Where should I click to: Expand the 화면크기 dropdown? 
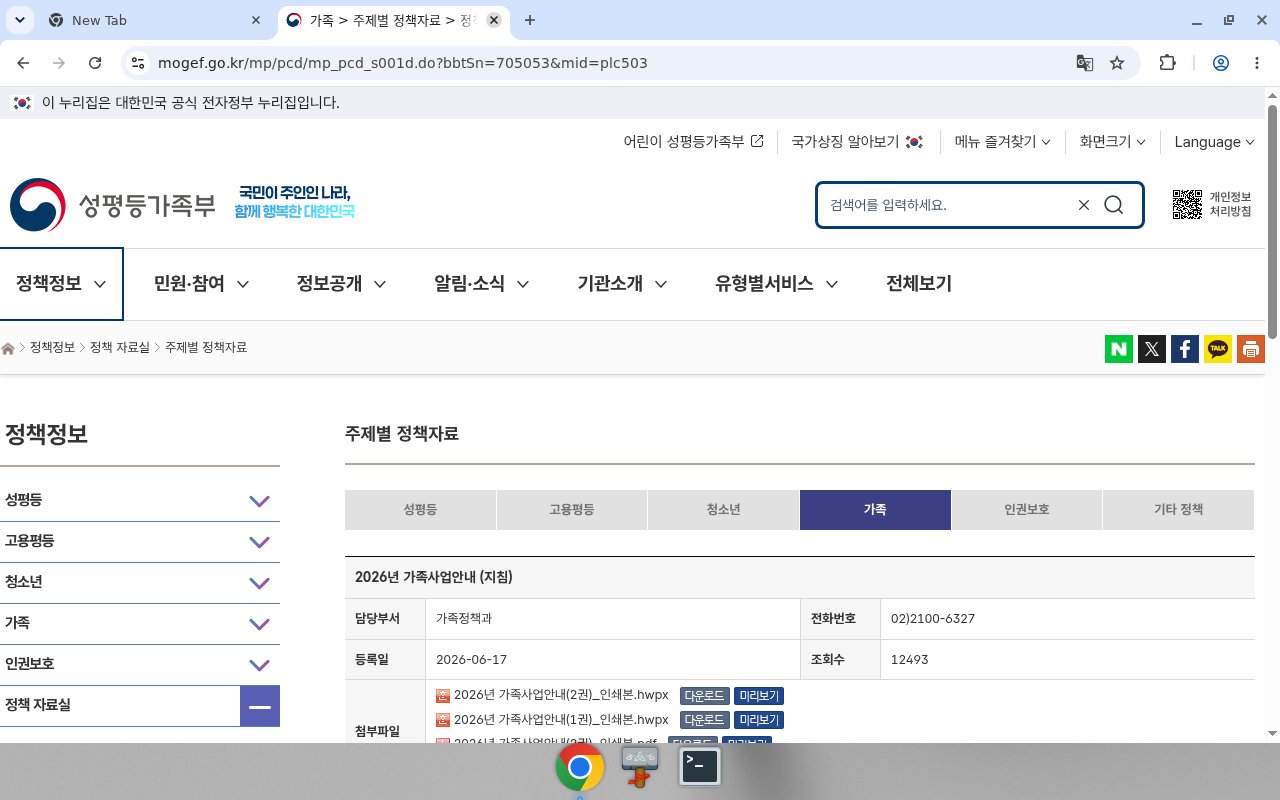[x=1112, y=142]
